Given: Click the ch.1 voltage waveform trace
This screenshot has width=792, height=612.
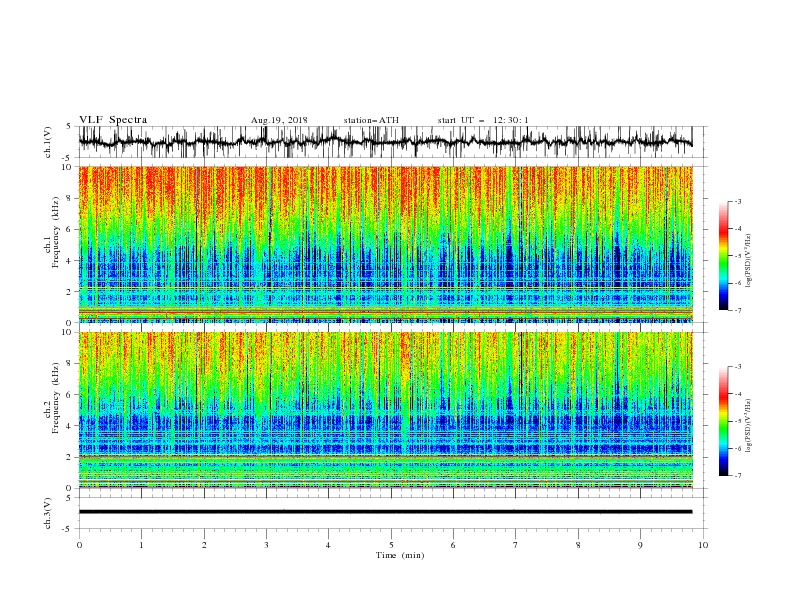Looking at the screenshot, I should point(385,142).
